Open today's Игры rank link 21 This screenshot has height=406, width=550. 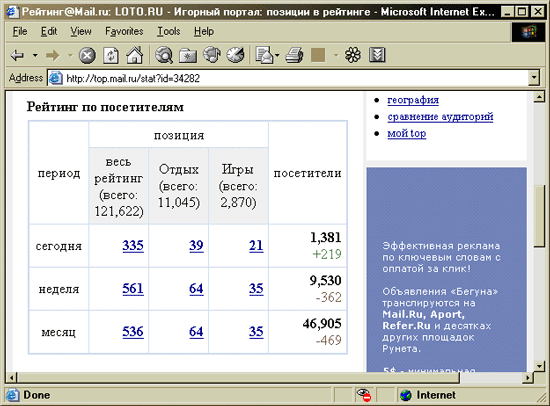[x=256, y=245]
